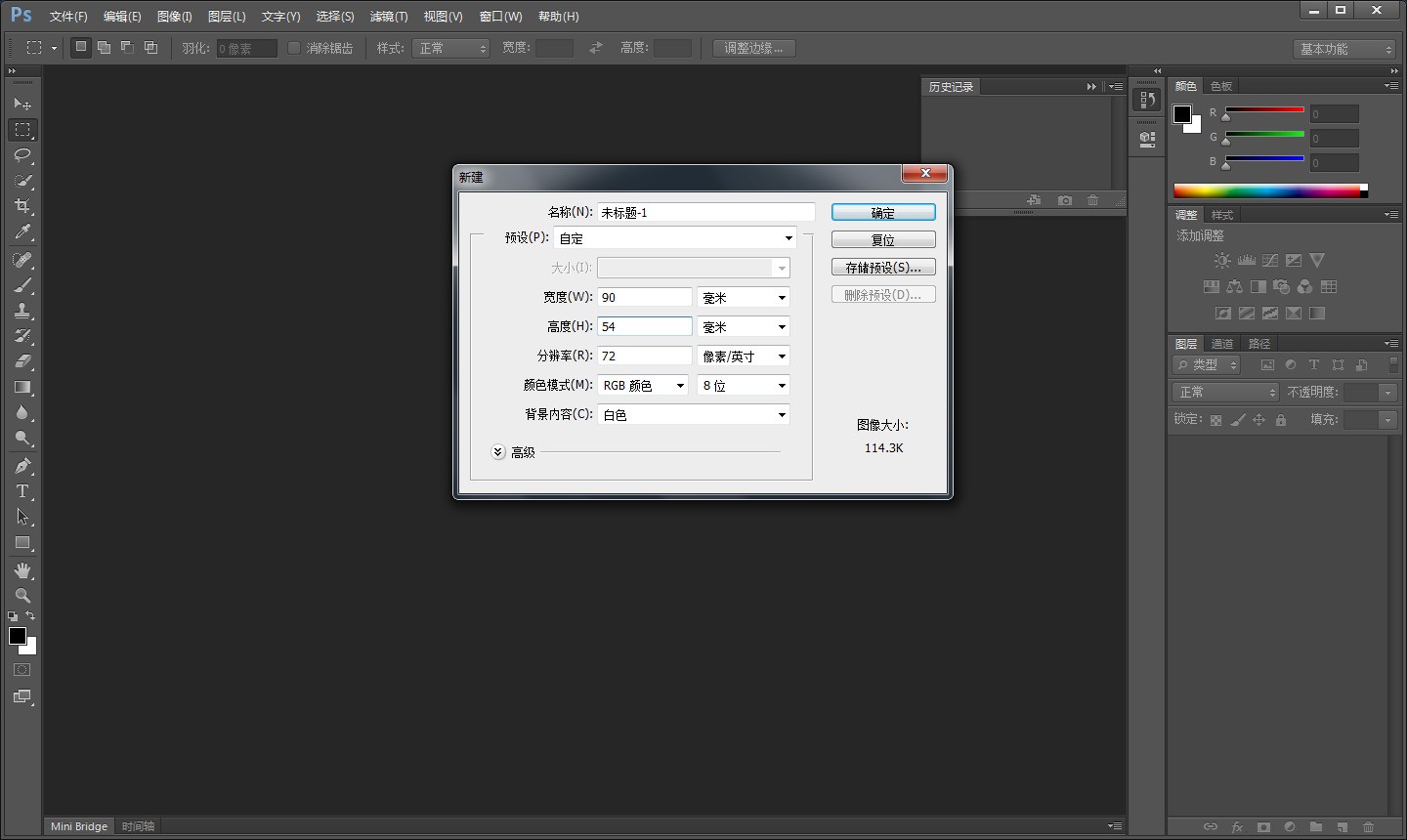Open the 颜色模式 RGB dropdown
Image resolution: width=1407 pixels, height=840 pixels.
[643, 386]
